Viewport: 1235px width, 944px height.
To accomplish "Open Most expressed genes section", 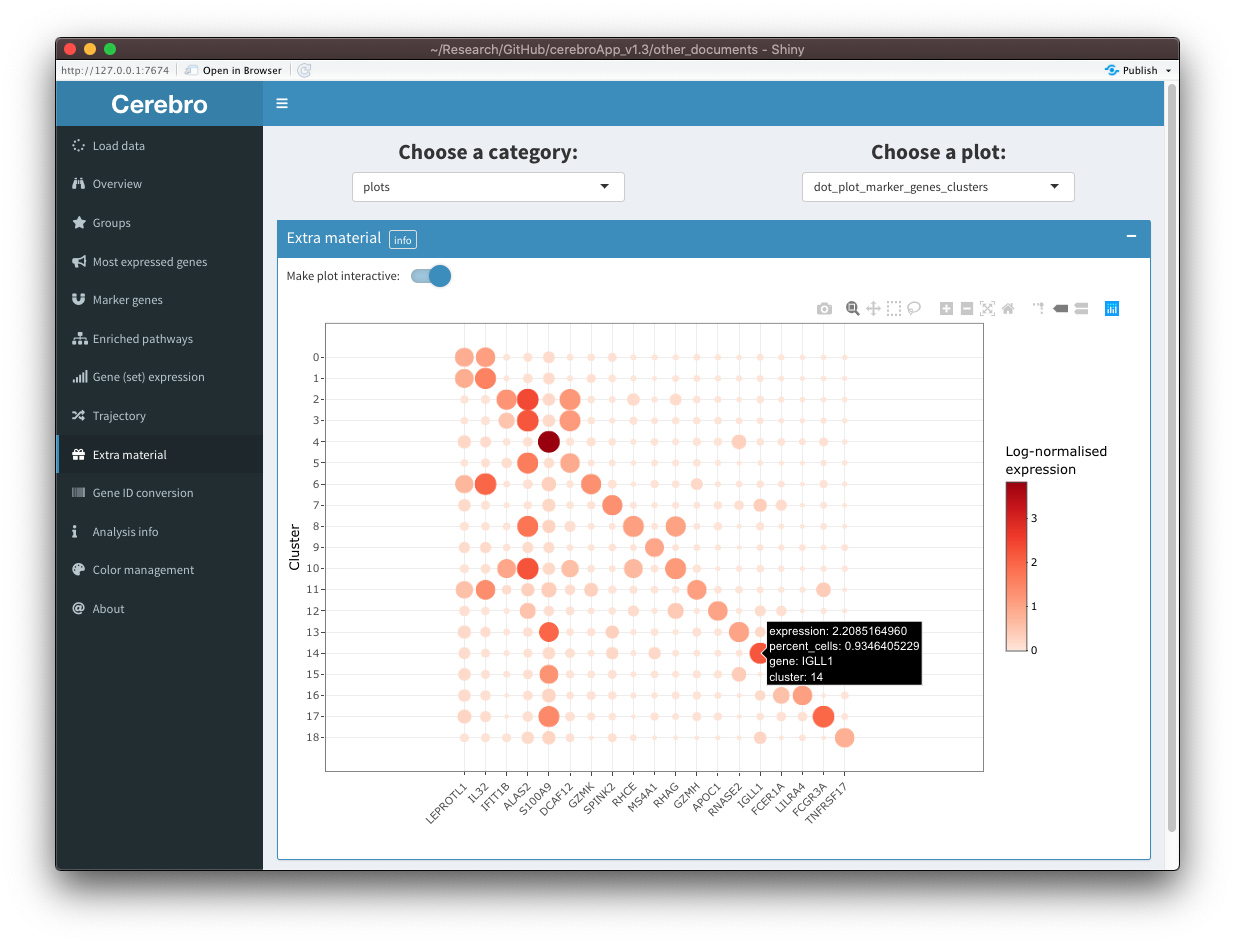I will point(159,262).
